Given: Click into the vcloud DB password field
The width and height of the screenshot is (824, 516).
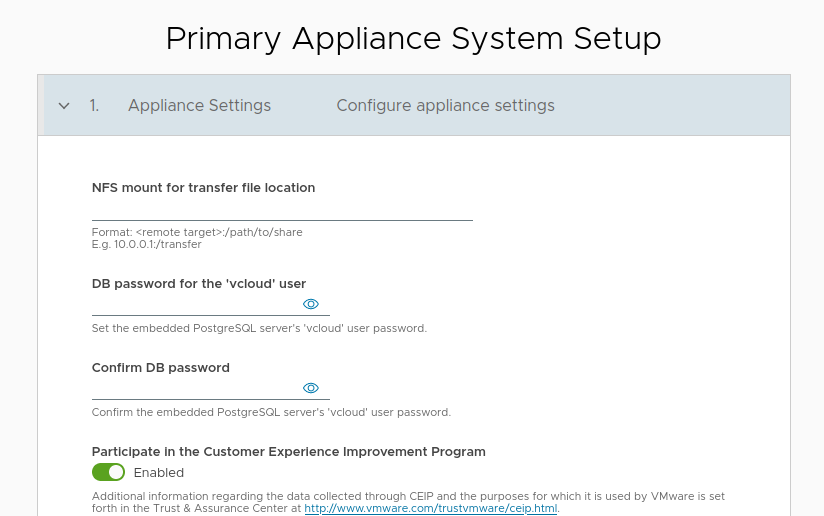Looking at the screenshot, I should pyautogui.click(x=195, y=304).
